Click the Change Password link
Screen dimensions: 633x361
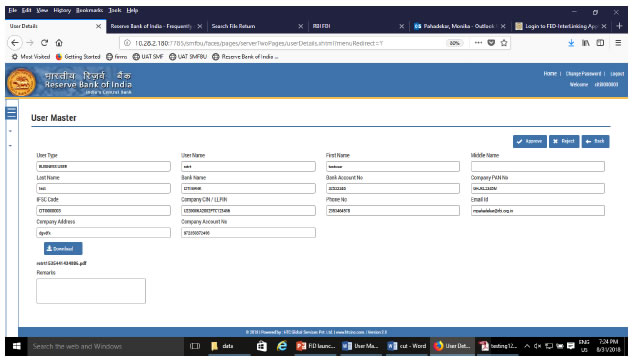pyautogui.click(x=583, y=73)
